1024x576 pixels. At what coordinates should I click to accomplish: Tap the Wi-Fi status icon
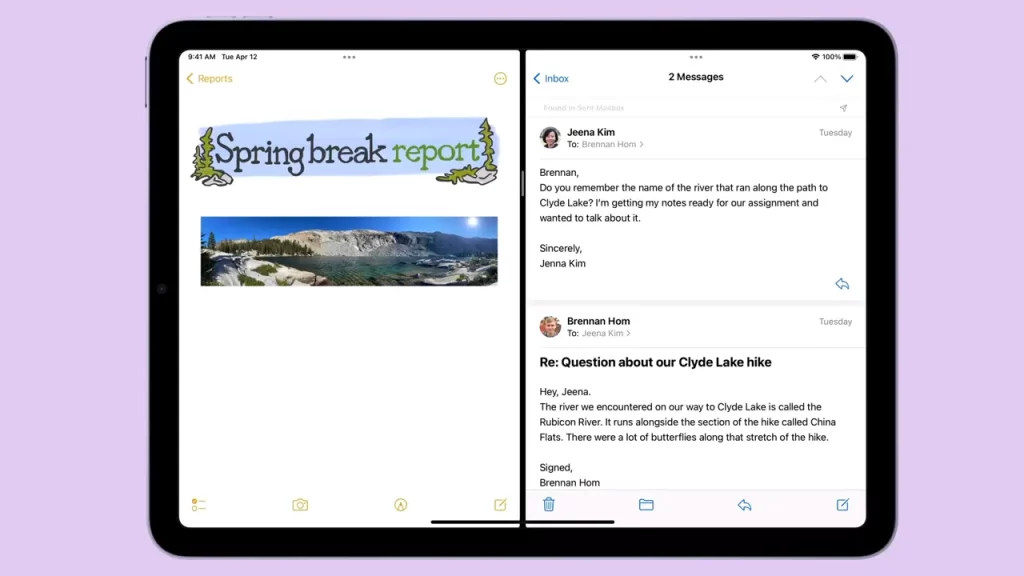click(815, 57)
